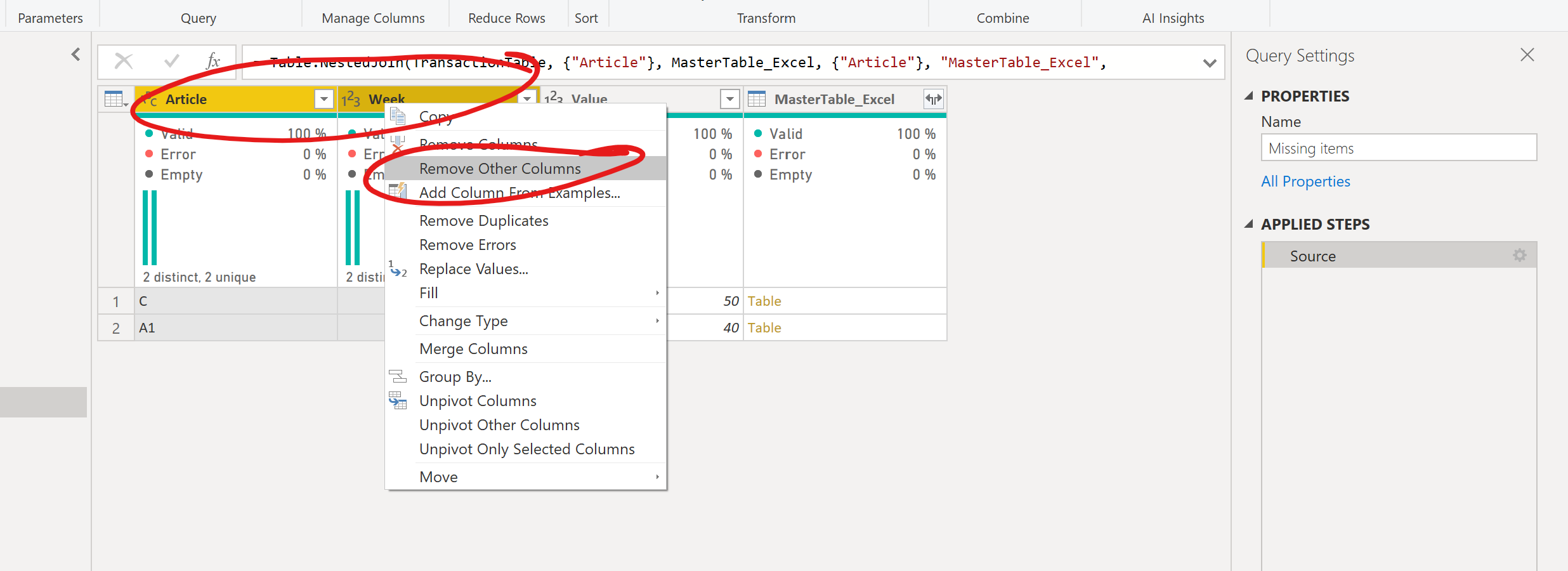
Task: Collapse the PROPERTIES section
Action: (1249, 96)
